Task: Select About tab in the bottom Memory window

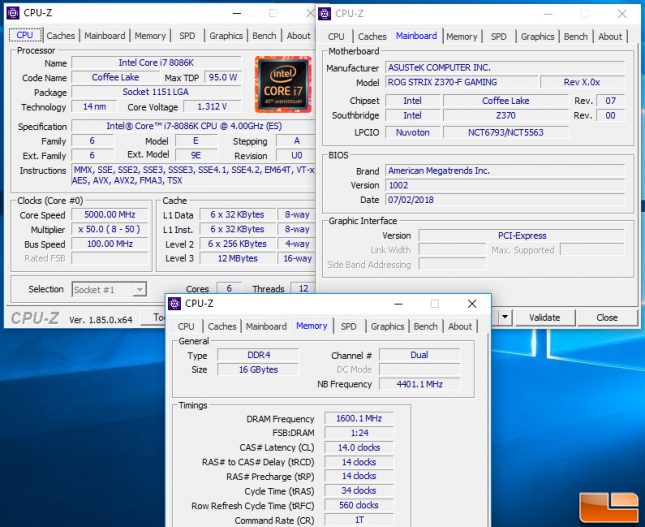Action: 460,326
